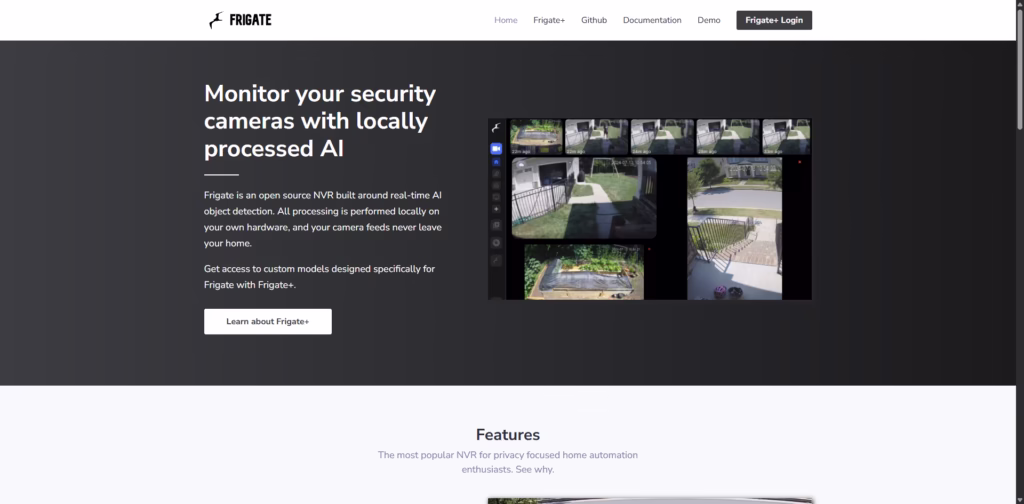Screen dimensions: 1024x504
Task: Open the Documentation page
Action: 652,20
